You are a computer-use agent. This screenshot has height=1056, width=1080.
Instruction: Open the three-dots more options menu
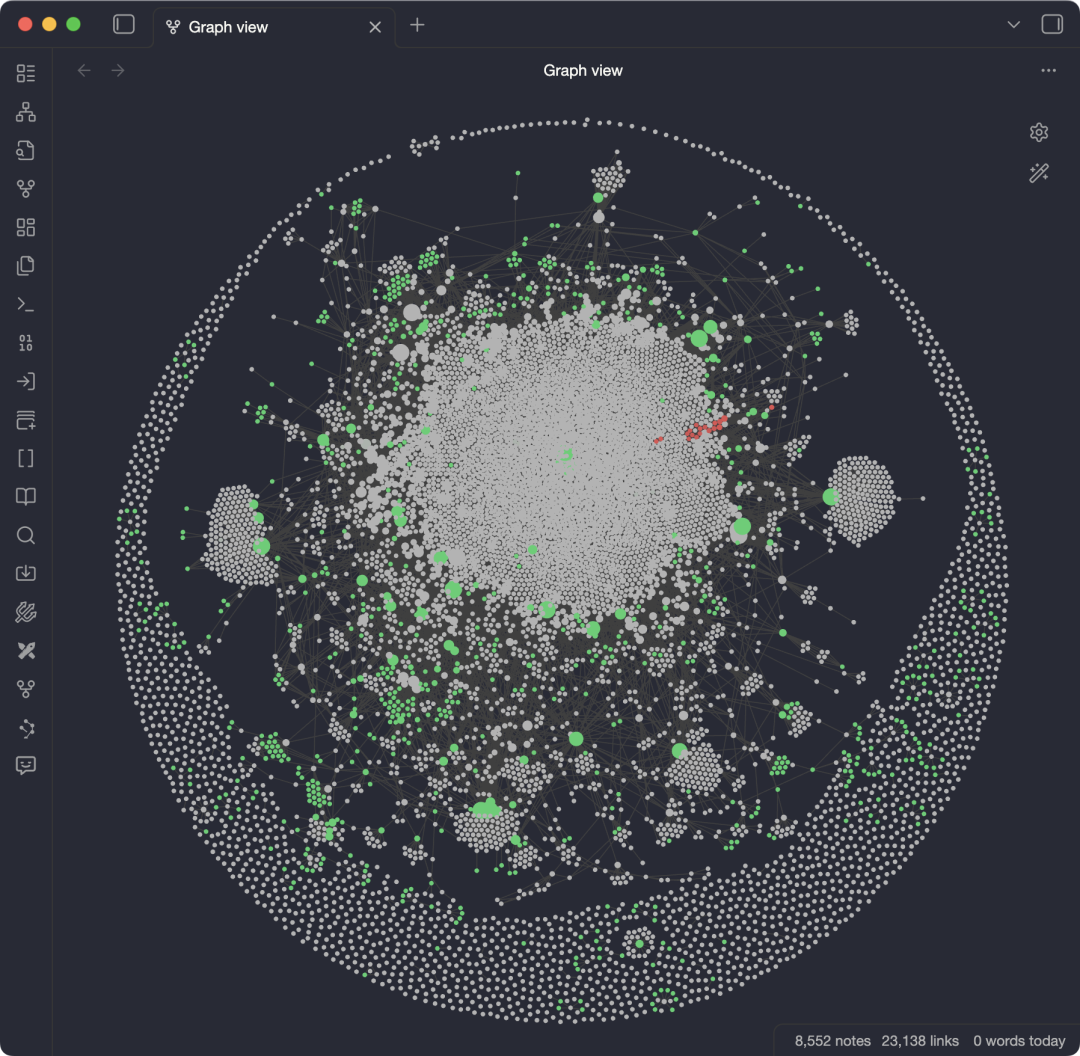[1048, 70]
